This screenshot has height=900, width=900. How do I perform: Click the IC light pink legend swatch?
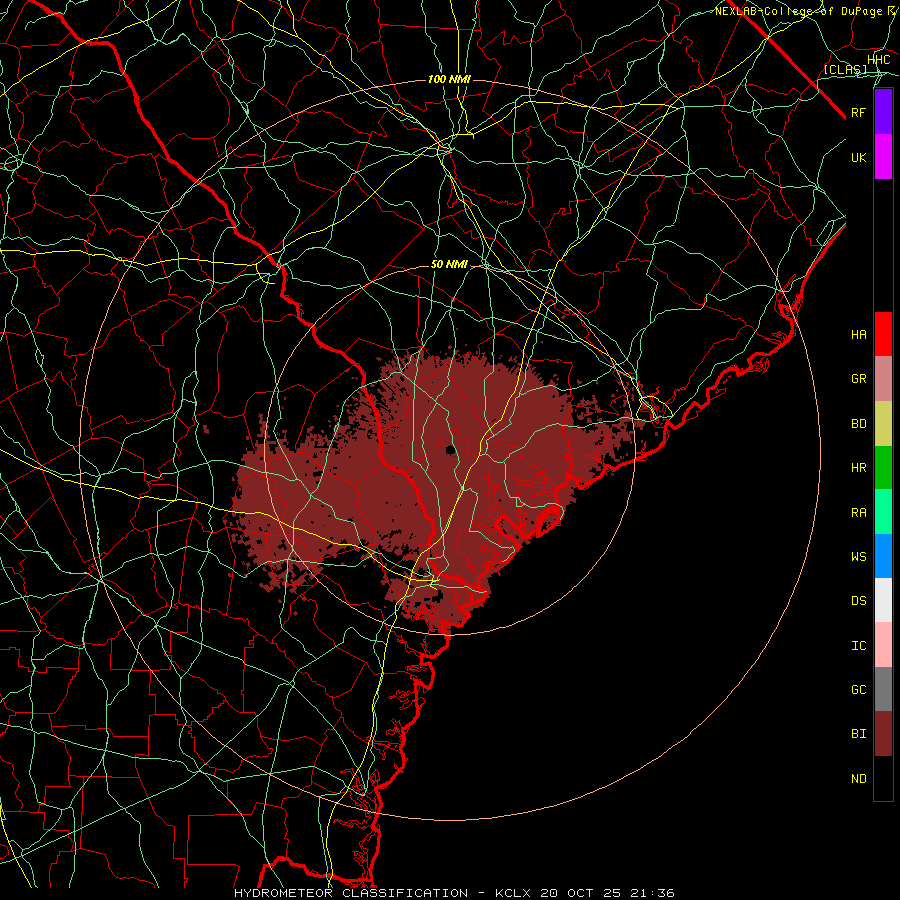883,645
